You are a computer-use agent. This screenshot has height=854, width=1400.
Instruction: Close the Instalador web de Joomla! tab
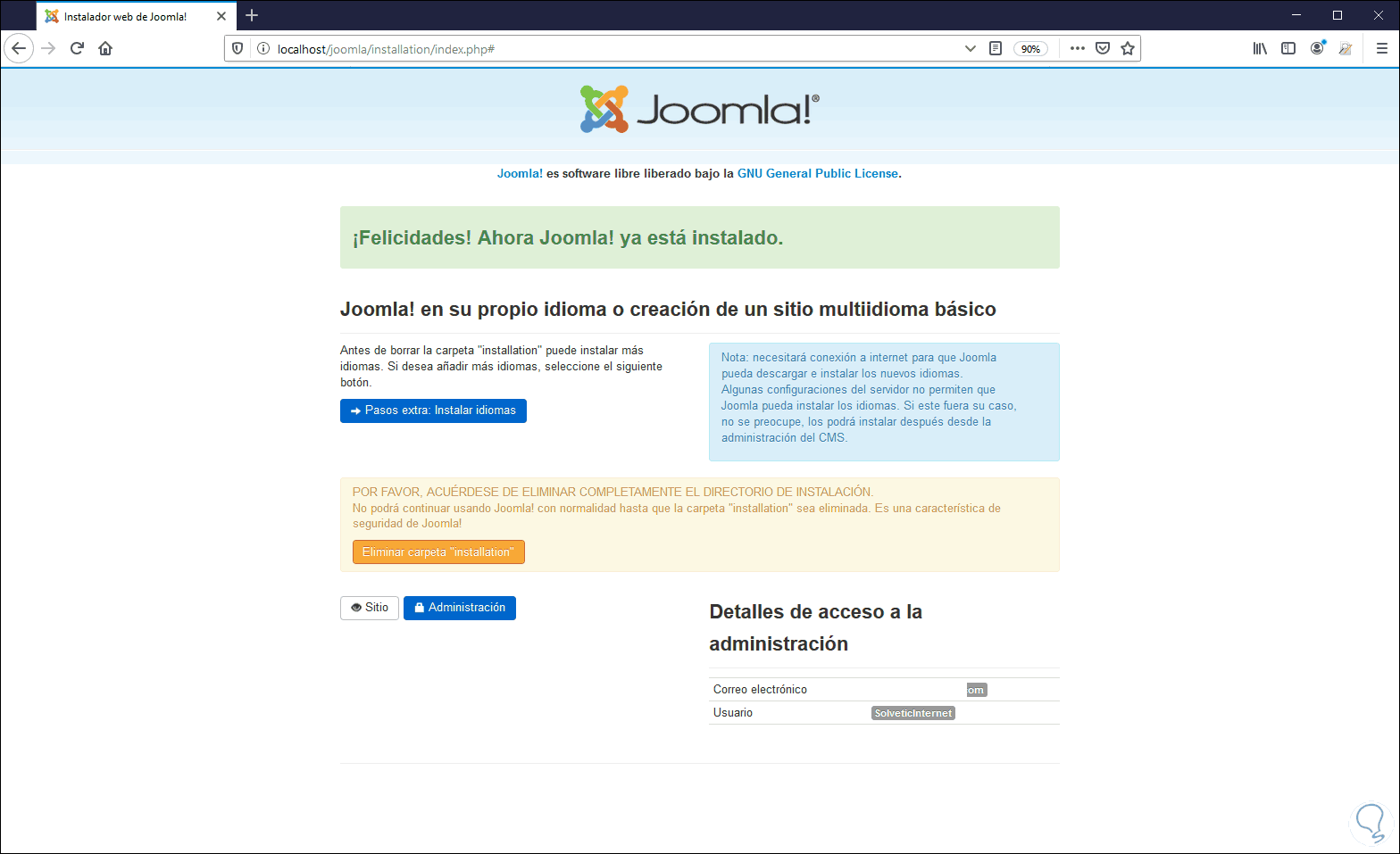(221, 16)
